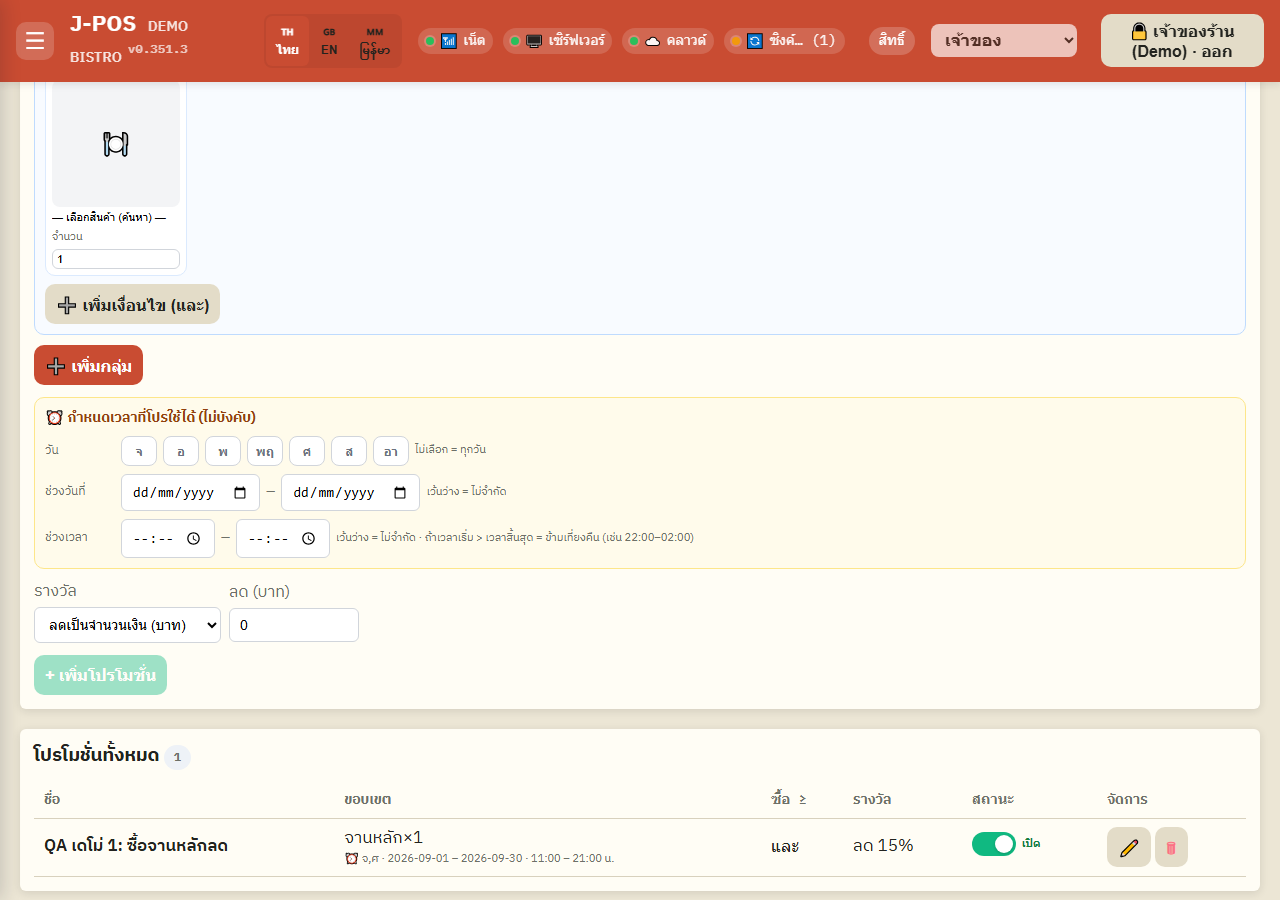Toggle Sunday (อา) day button
The height and width of the screenshot is (900, 1280).
[391, 451]
